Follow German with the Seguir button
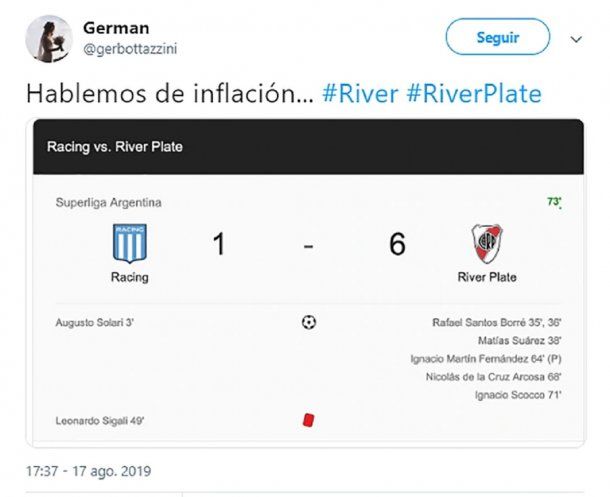The image size is (610, 497). click(x=498, y=37)
